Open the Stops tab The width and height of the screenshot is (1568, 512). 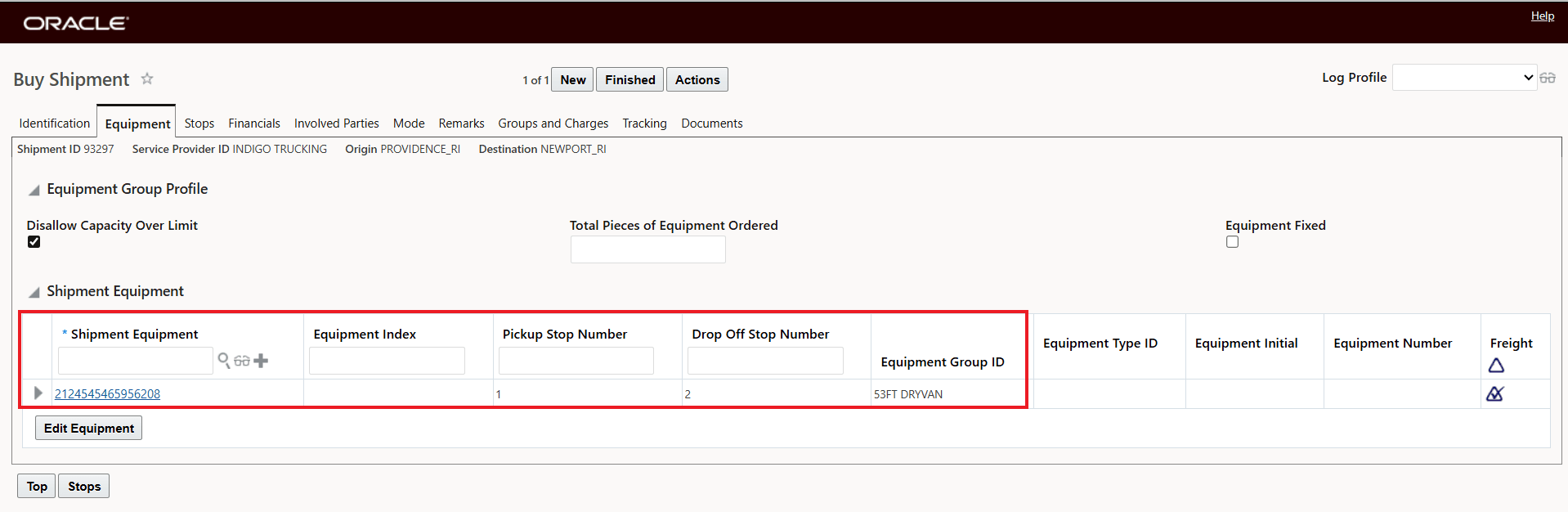click(x=199, y=124)
